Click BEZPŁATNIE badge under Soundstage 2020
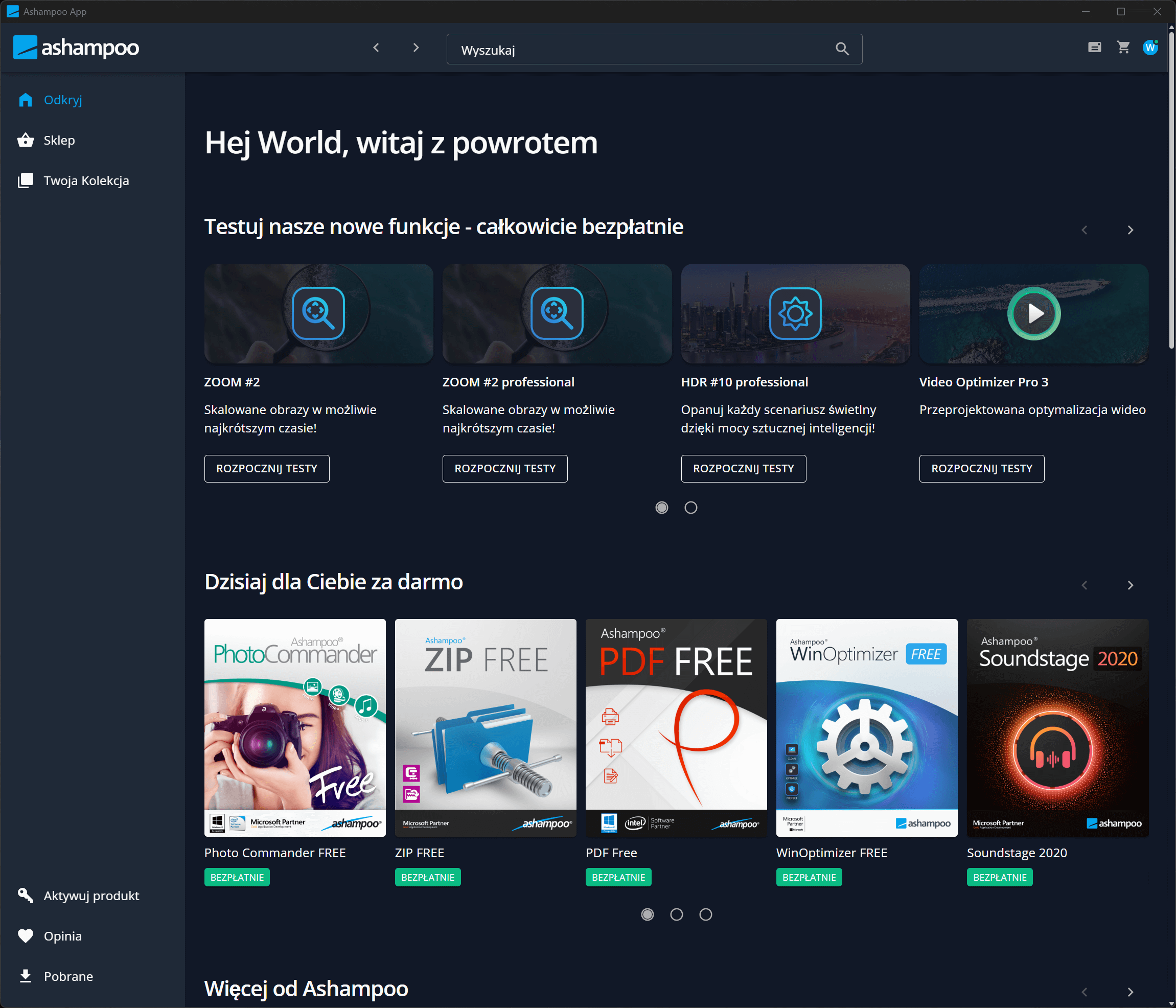This screenshot has height=1008, width=1176. tap(1000, 877)
